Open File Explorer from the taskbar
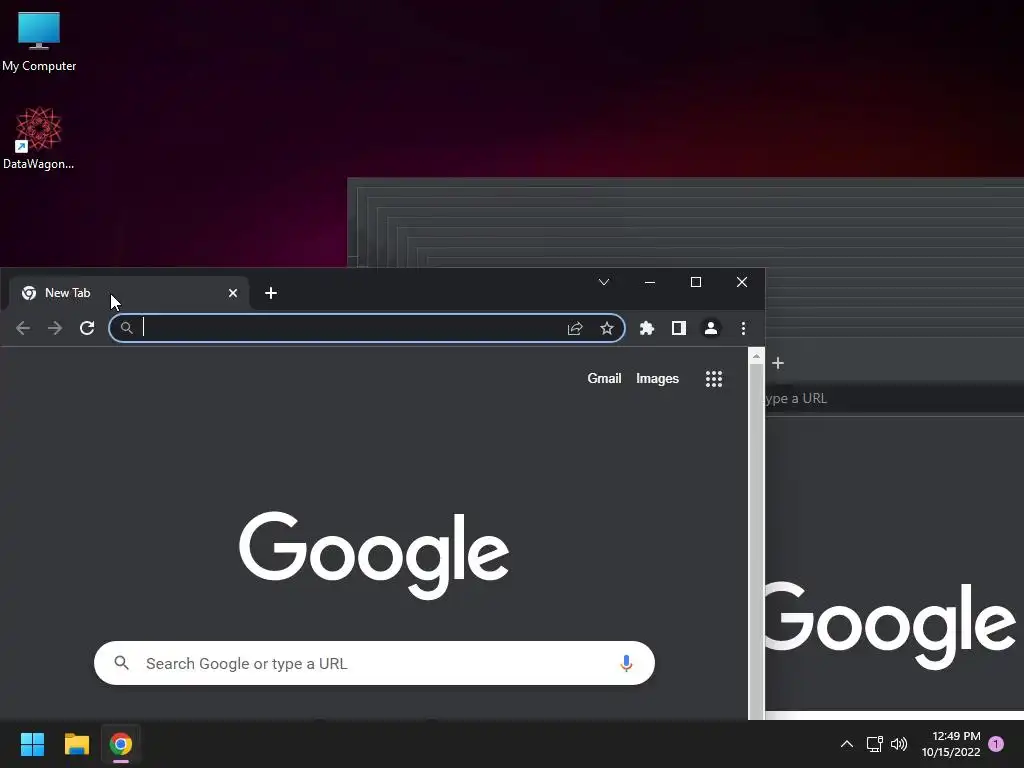Screen dimensions: 1024x768 (x=76, y=744)
